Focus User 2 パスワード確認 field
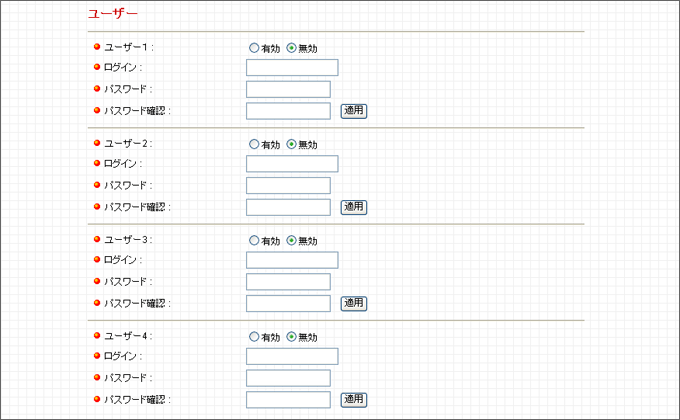The width and height of the screenshot is (680, 420). coord(288,207)
